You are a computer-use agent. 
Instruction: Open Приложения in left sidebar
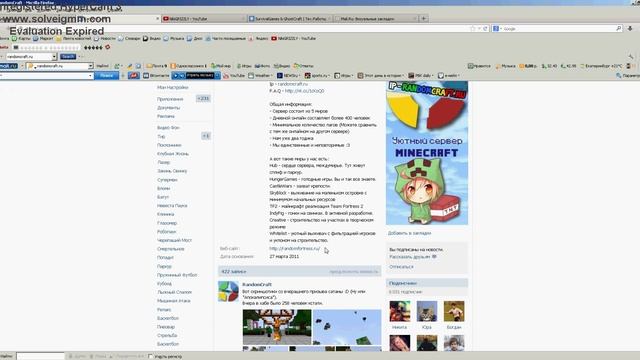[x=170, y=99]
